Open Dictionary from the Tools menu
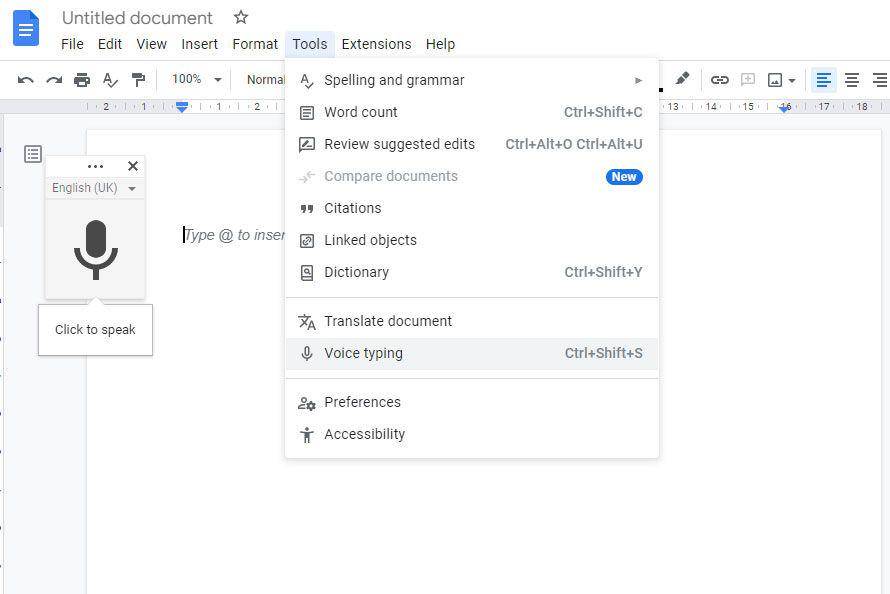 click(472, 272)
